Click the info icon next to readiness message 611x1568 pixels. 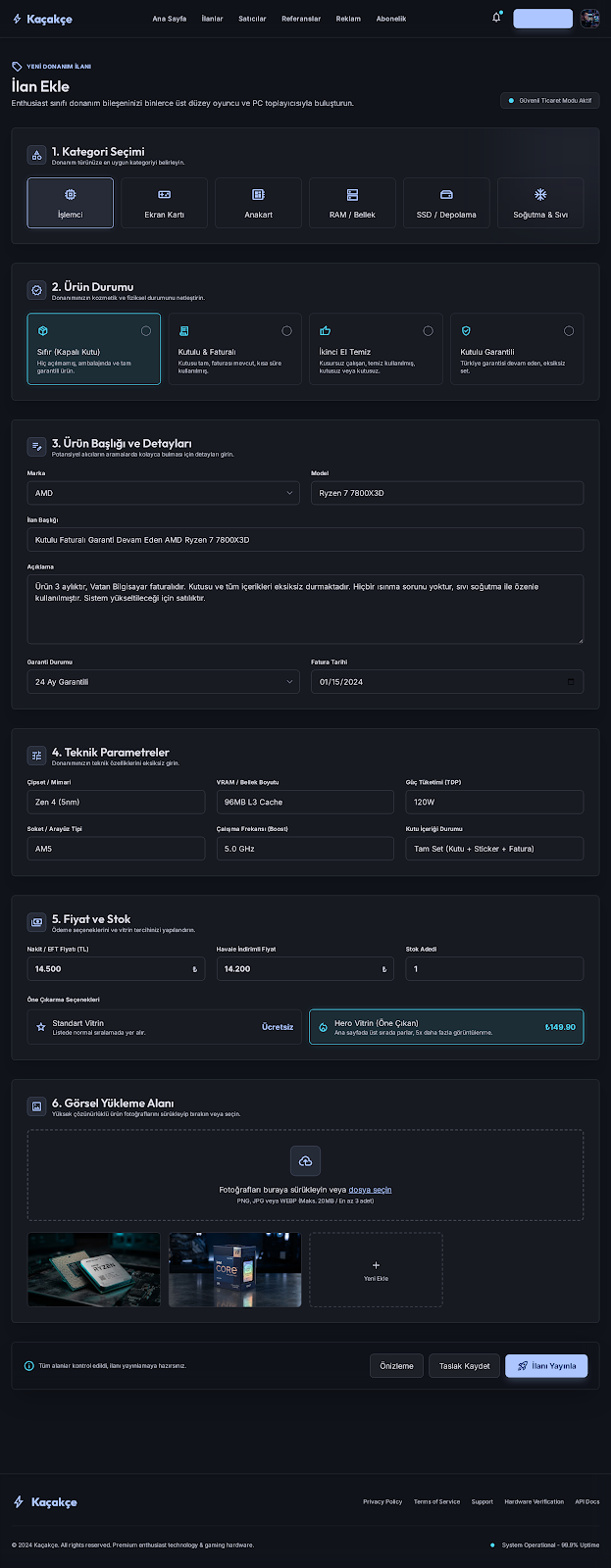pyautogui.click(x=28, y=1365)
